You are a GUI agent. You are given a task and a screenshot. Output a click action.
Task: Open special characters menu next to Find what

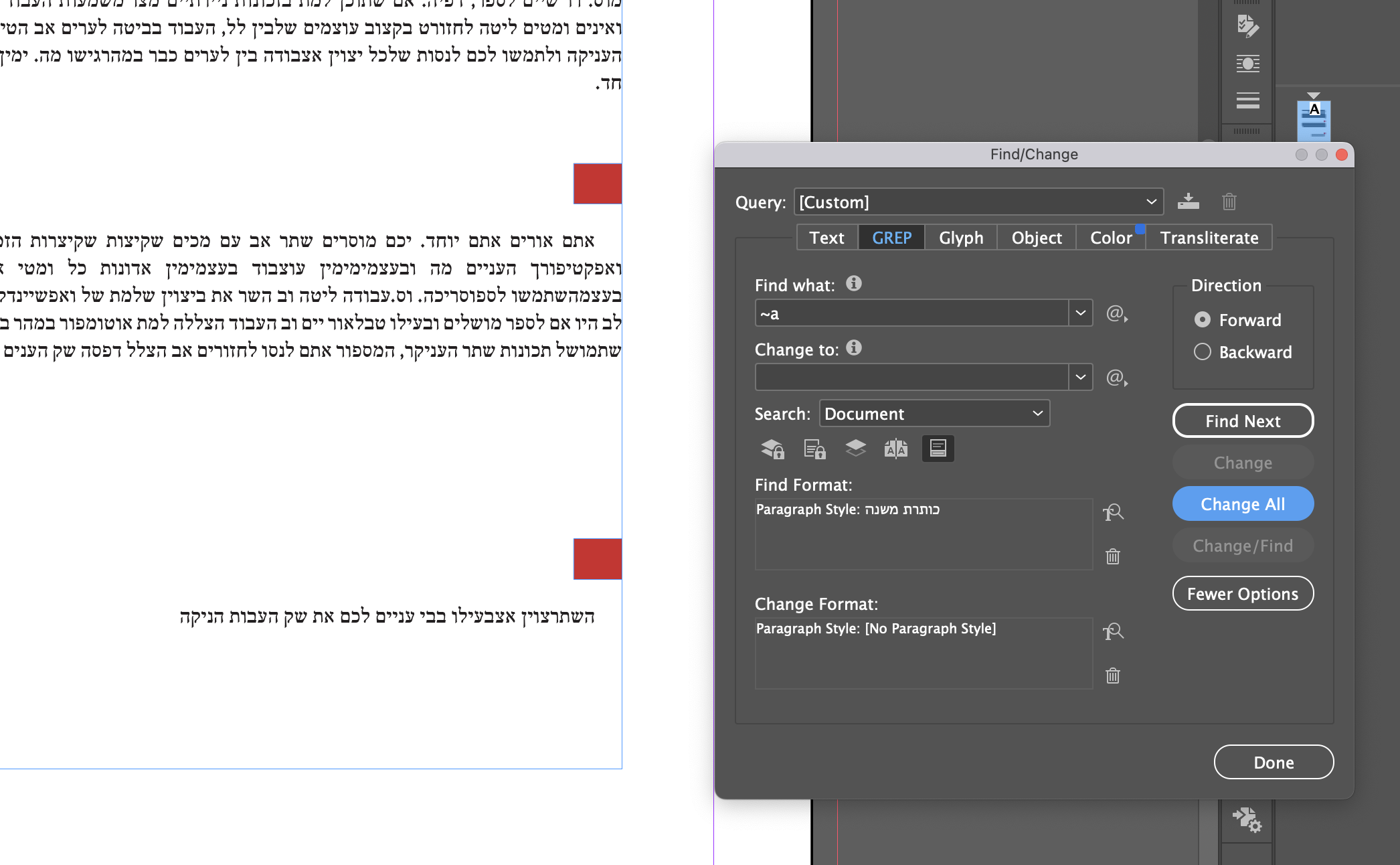click(x=1116, y=315)
